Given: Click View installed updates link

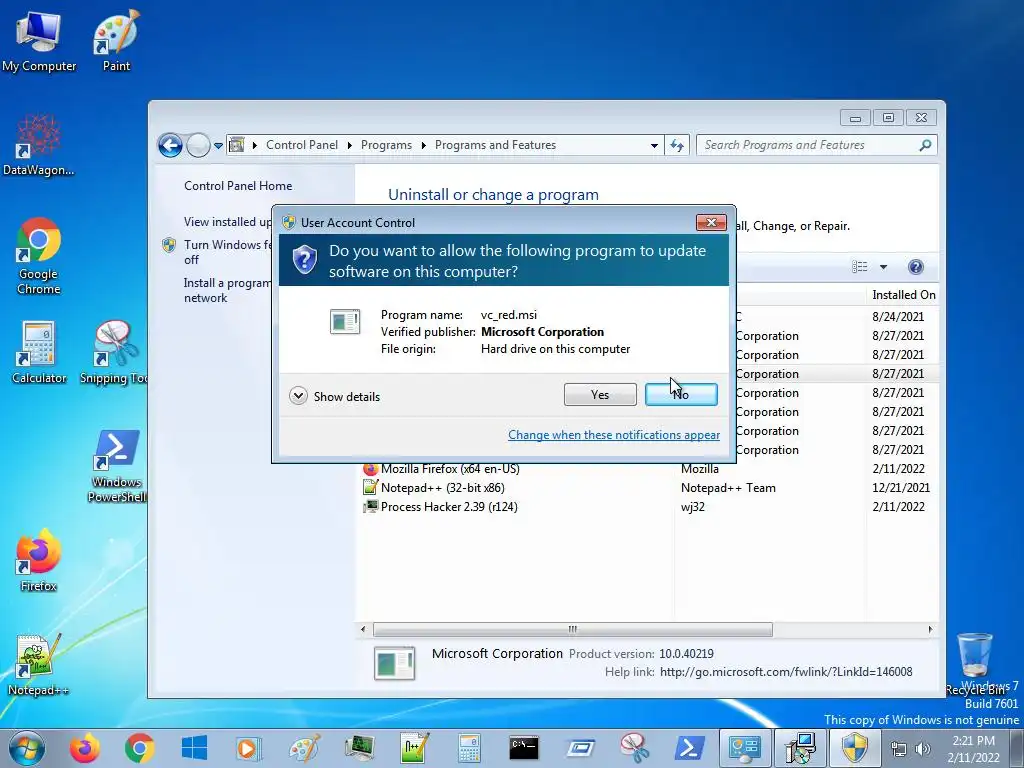Looking at the screenshot, I should pyautogui.click(x=227, y=222).
